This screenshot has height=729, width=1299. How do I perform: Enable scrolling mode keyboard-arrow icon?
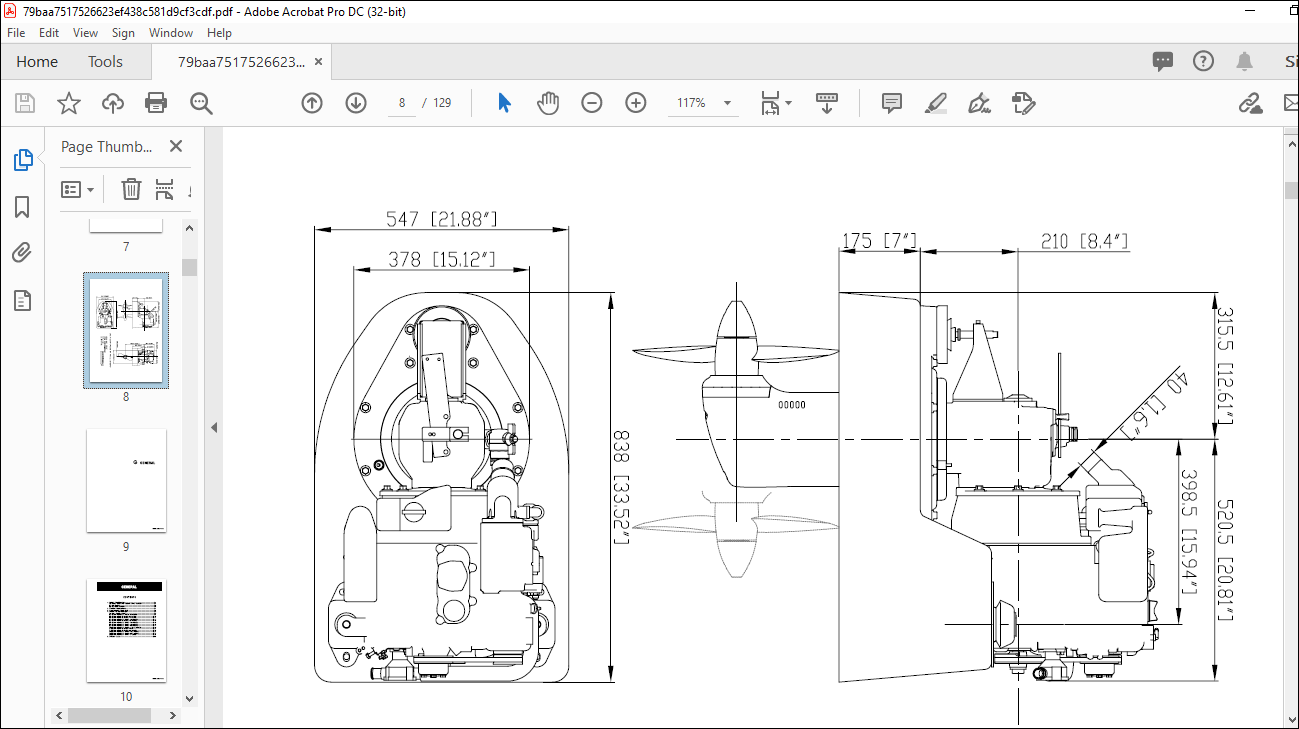click(827, 103)
